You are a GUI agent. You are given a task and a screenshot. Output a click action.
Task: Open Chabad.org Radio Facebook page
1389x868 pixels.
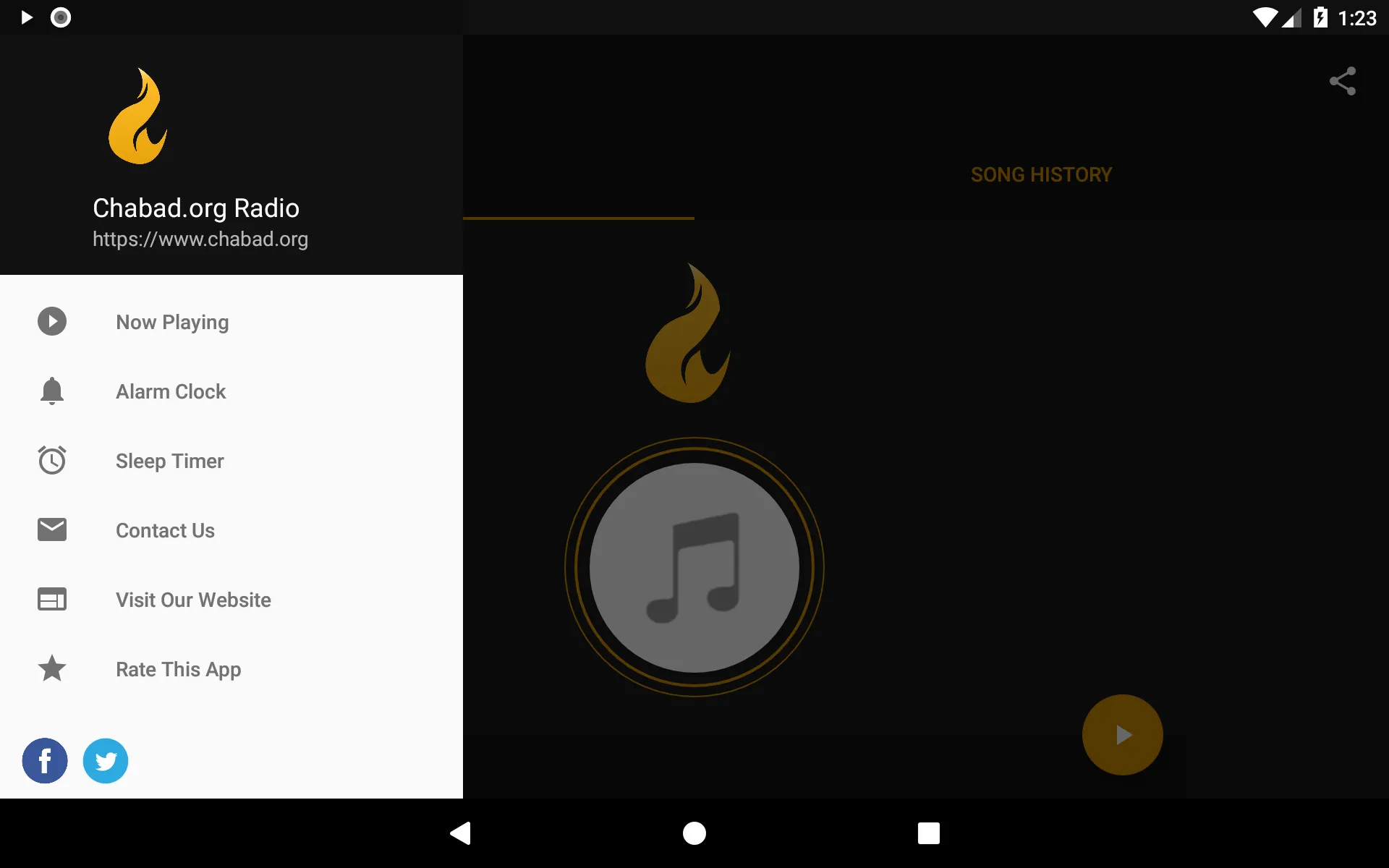pos(45,760)
